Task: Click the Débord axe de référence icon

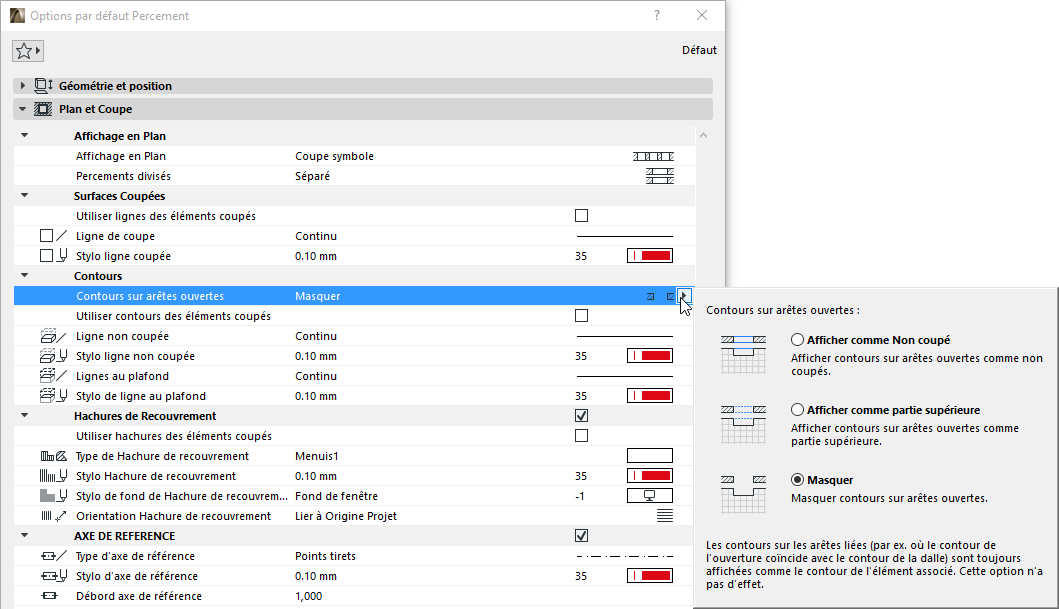Action: (49, 596)
